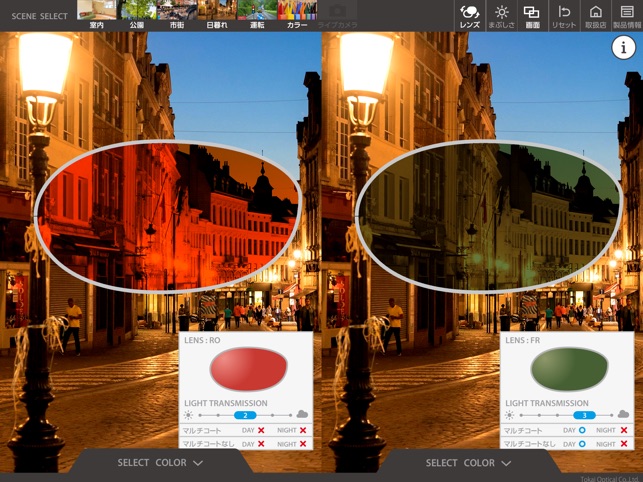
Task: Select the レンズ (lens) icon in toolbar
Action: (469, 15)
